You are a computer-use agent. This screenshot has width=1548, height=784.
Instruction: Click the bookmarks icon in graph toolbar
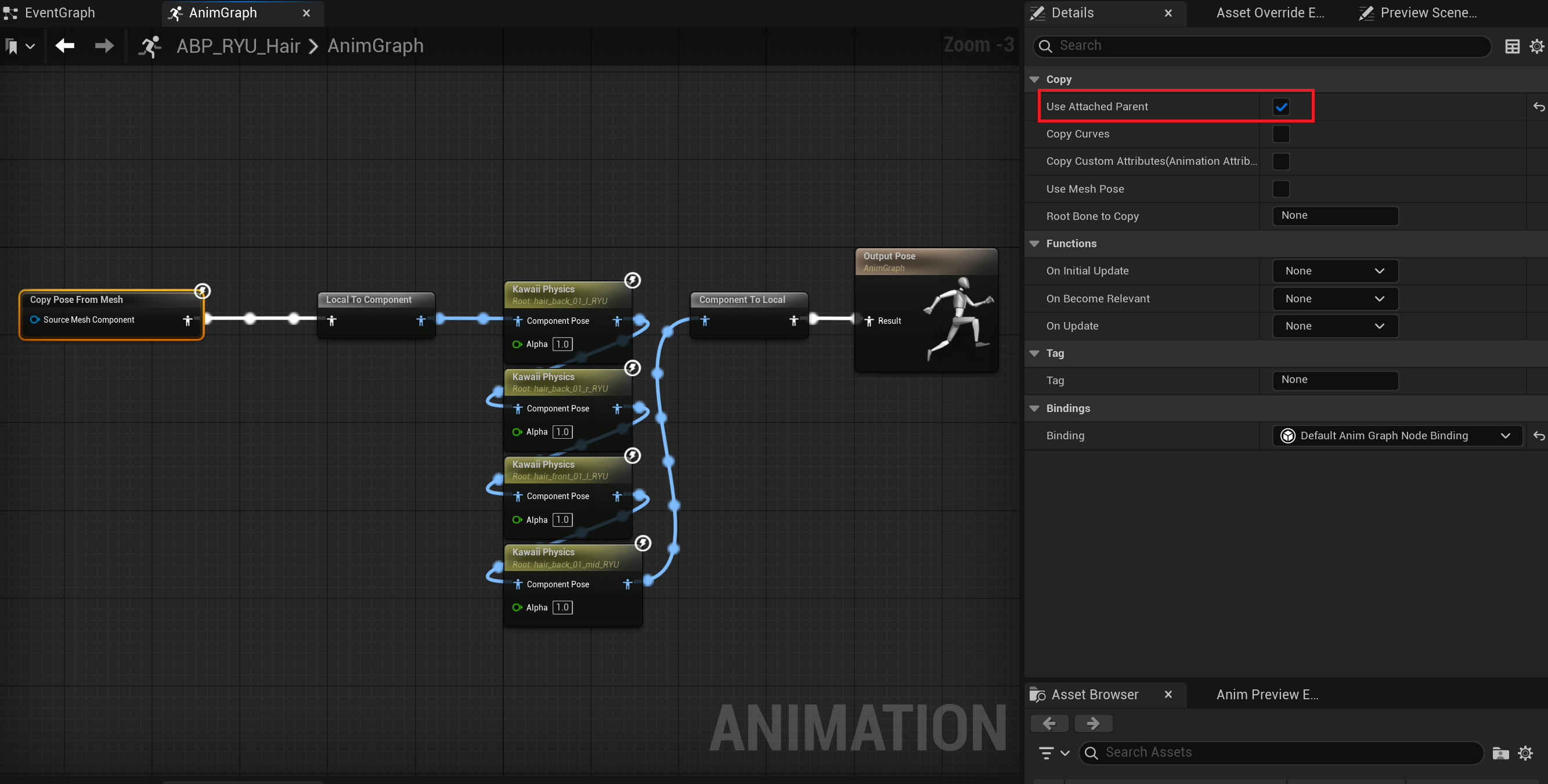(x=12, y=46)
